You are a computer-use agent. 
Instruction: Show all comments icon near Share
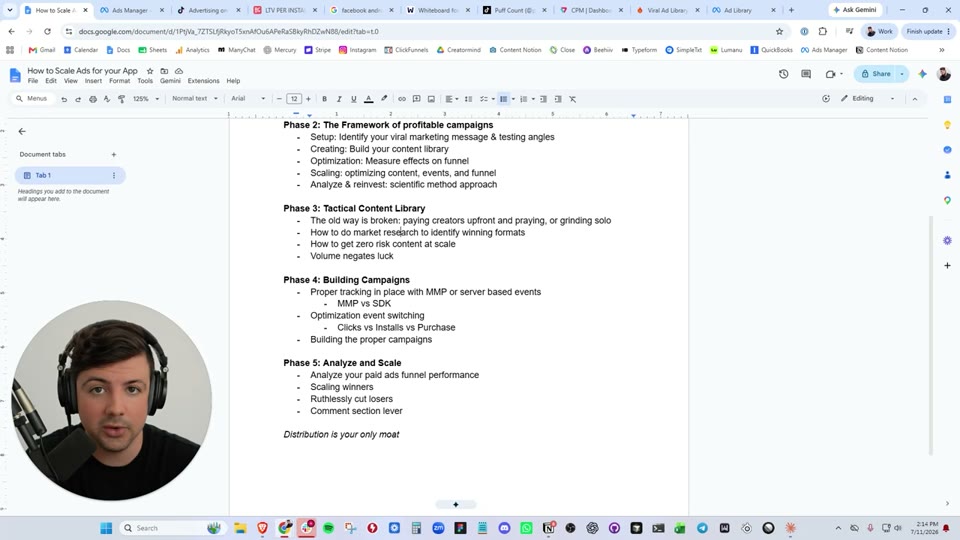pyautogui.click(x=806, y=74)
